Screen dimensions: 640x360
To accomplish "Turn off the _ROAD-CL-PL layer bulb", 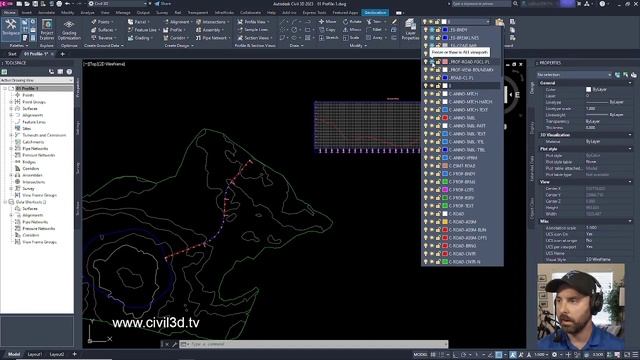I will pyautogui.click(x=425, y=78).
